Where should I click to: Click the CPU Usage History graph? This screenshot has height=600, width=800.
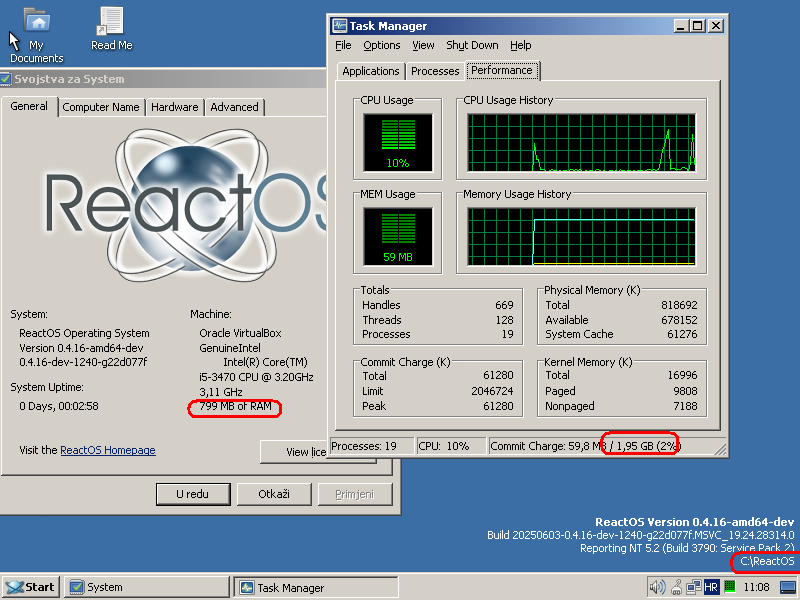click(581, 142)
